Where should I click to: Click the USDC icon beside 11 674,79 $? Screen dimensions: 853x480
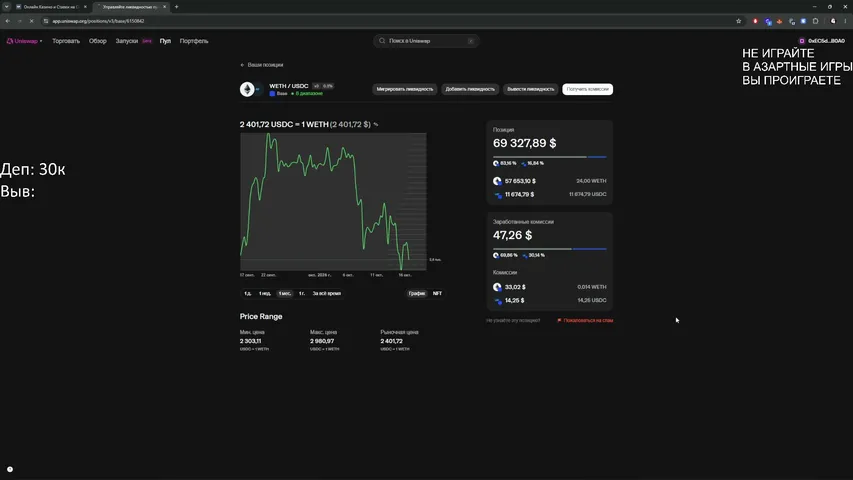(x=497, y=194)
